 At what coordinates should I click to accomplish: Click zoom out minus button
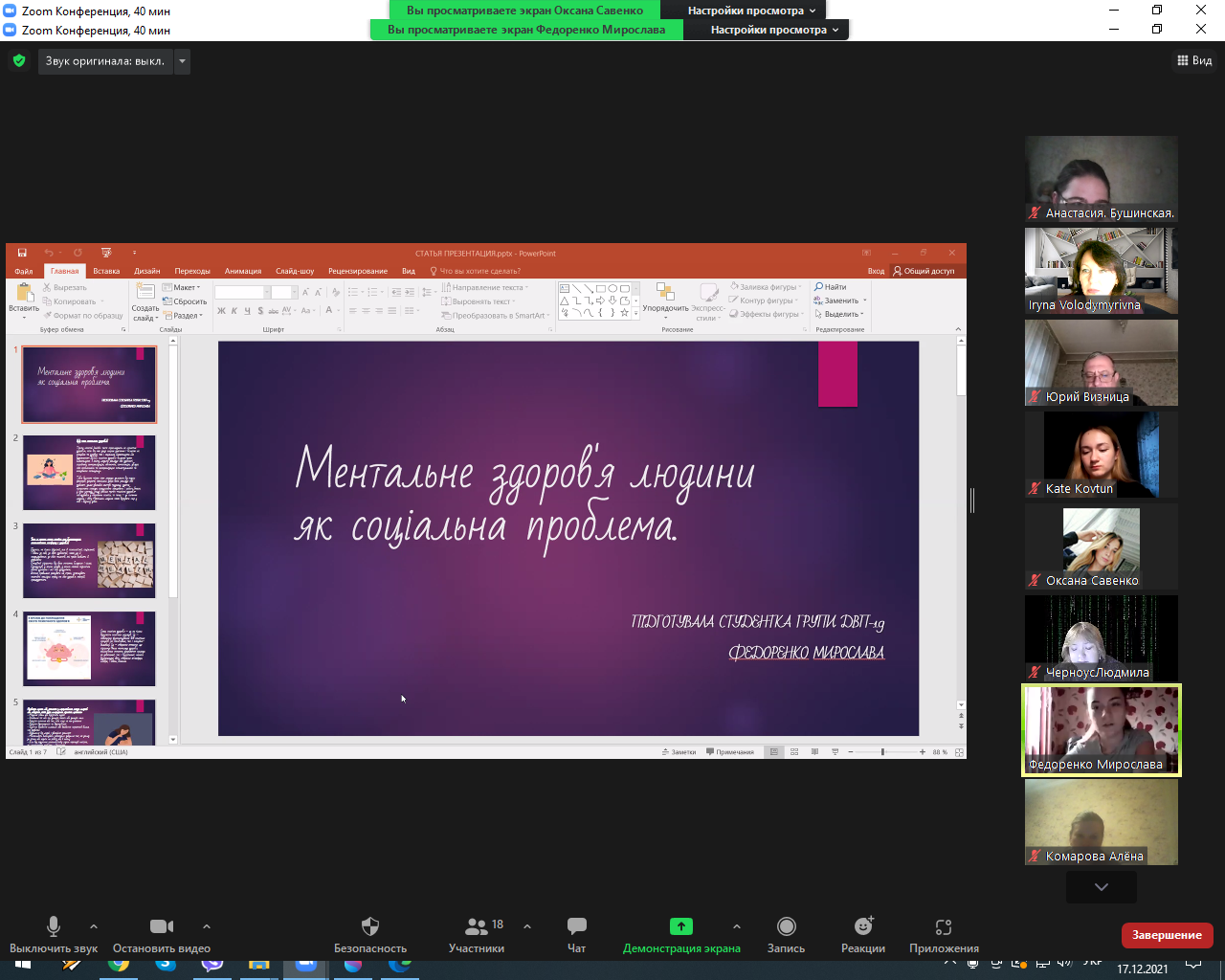click(850, 752)
